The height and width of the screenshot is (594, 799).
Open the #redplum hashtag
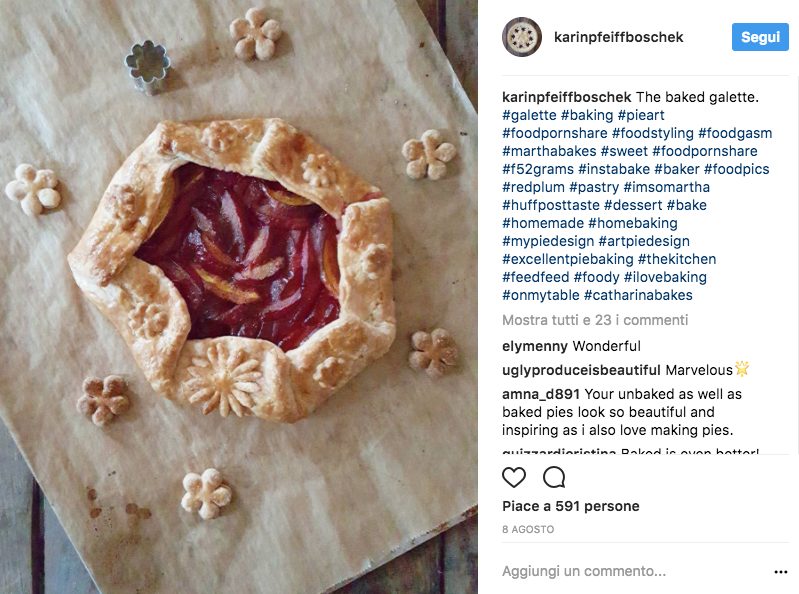533,187
